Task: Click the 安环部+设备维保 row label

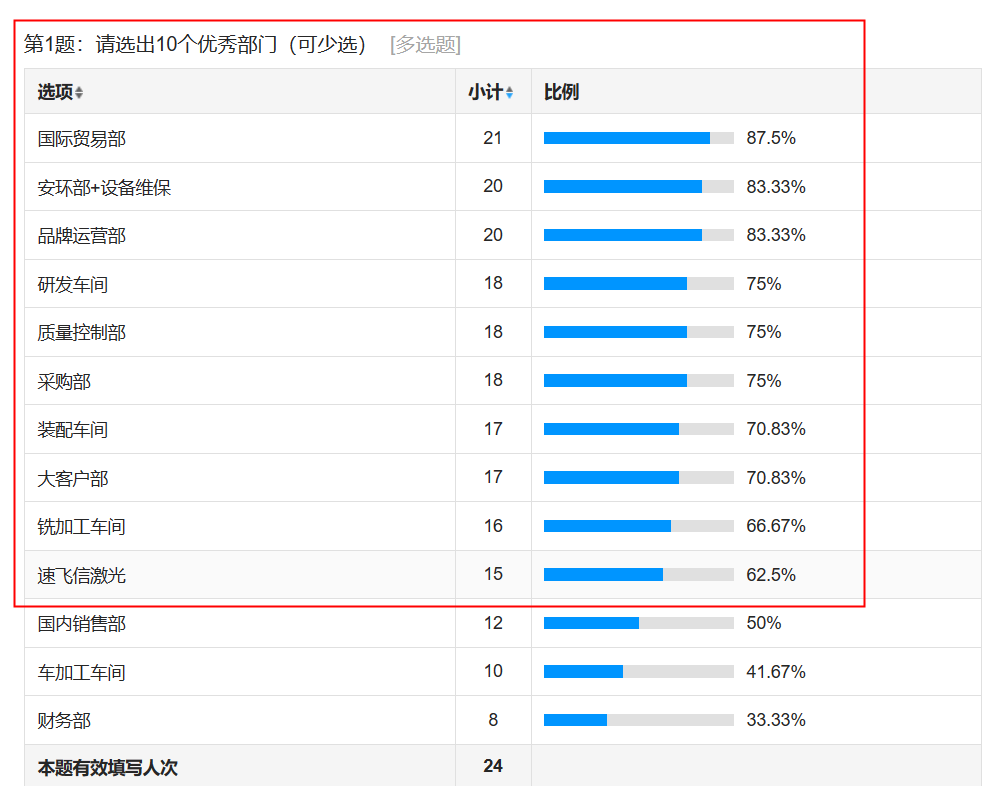Action: [x=104, y=187]
